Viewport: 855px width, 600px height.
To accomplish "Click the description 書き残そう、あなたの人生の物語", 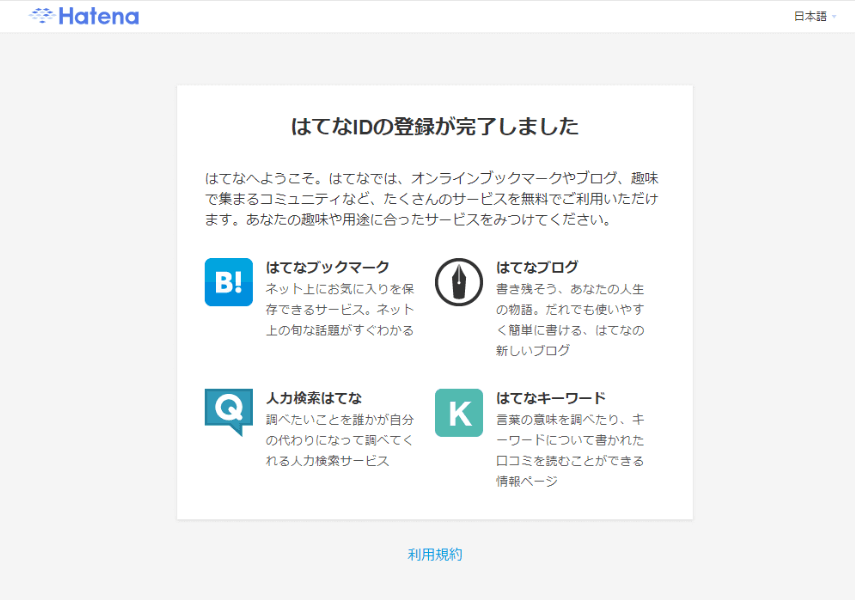I will pos(570,320).
